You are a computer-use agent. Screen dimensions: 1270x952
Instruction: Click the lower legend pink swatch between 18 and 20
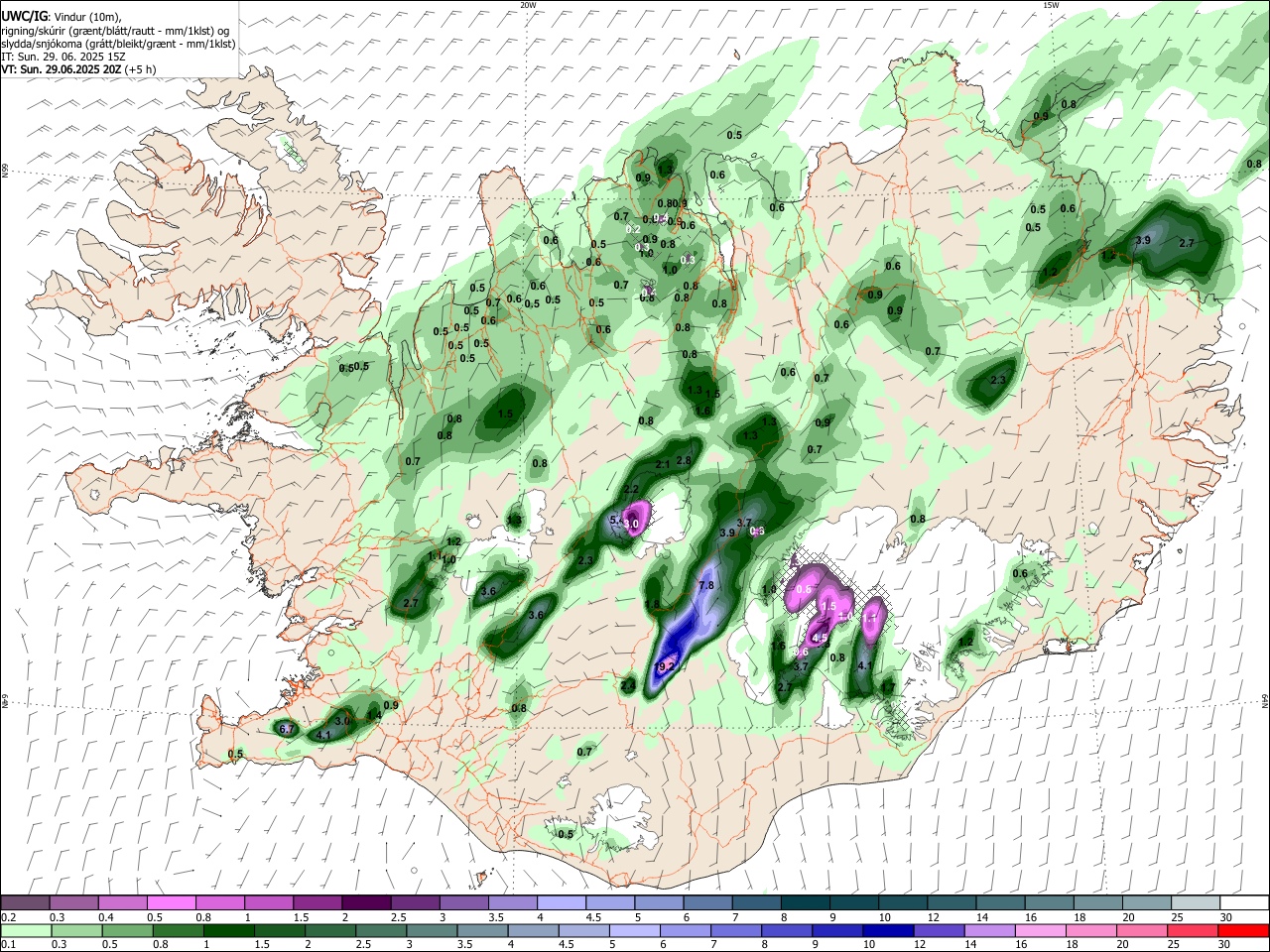pos(1089,930)
